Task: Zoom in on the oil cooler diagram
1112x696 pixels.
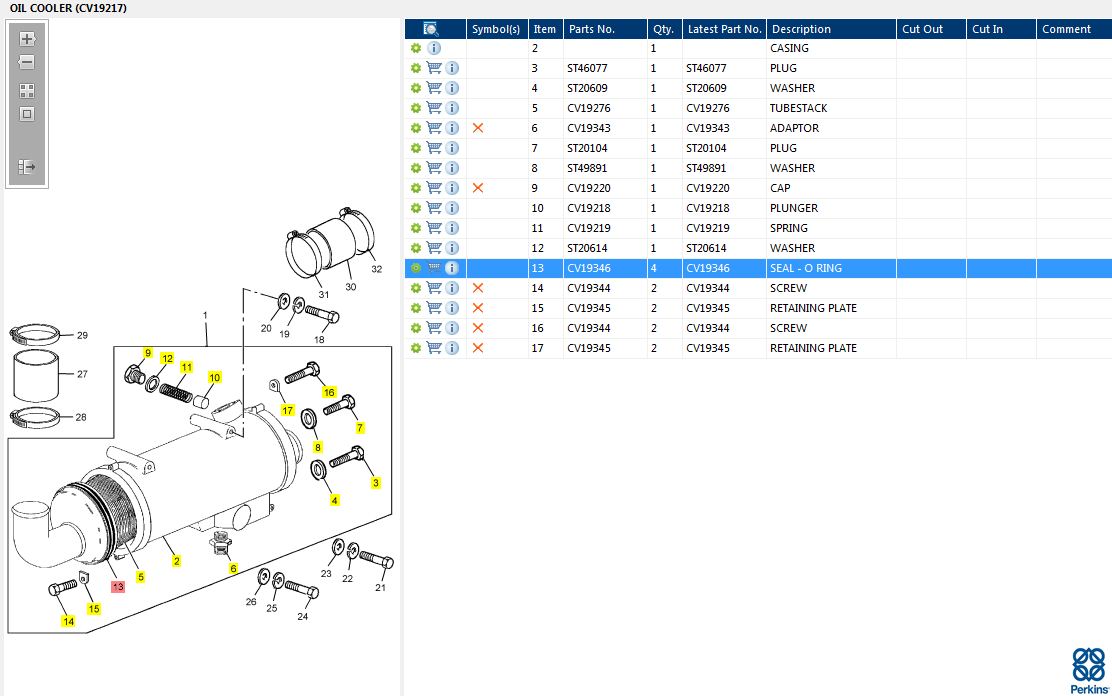Action: [x=27, y=39]
